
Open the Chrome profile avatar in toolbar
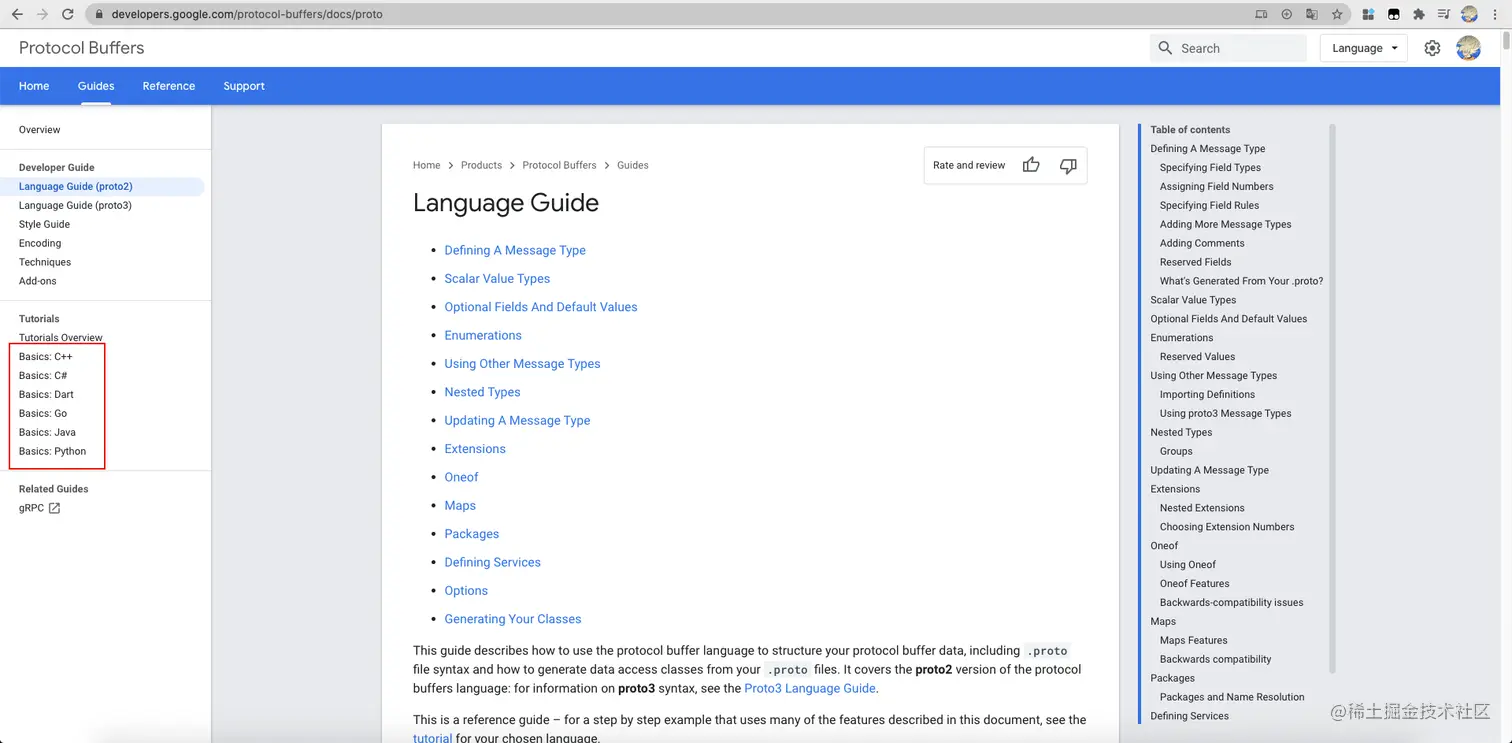coord(1469,14)
